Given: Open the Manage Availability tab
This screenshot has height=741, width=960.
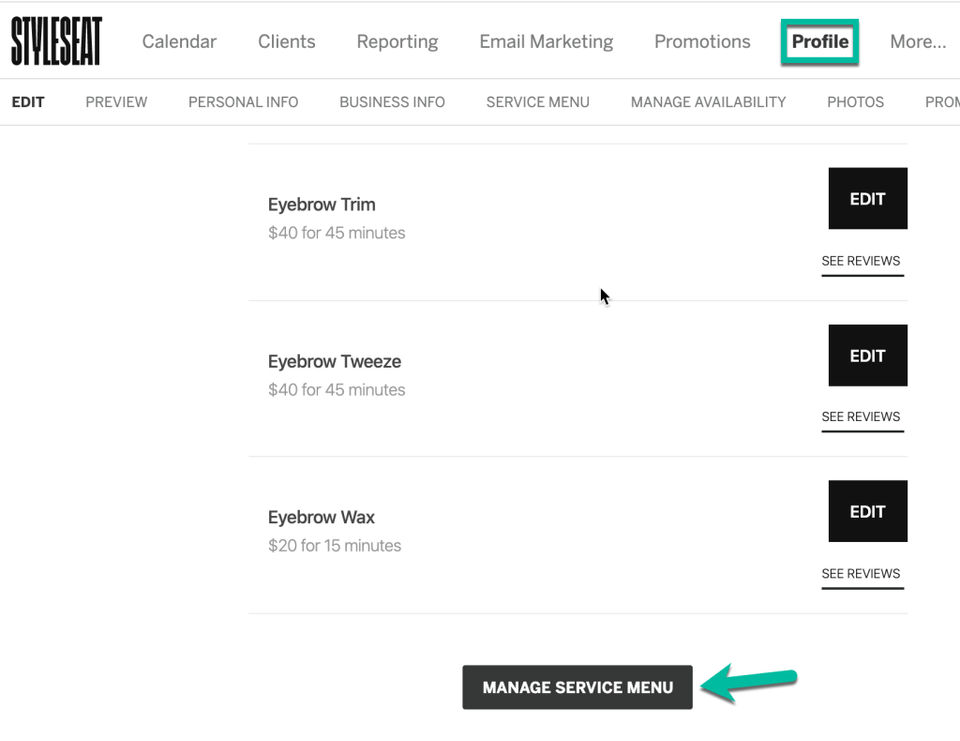Looking at the screenshot, I should pyautogui.click(x=708, y=102).
